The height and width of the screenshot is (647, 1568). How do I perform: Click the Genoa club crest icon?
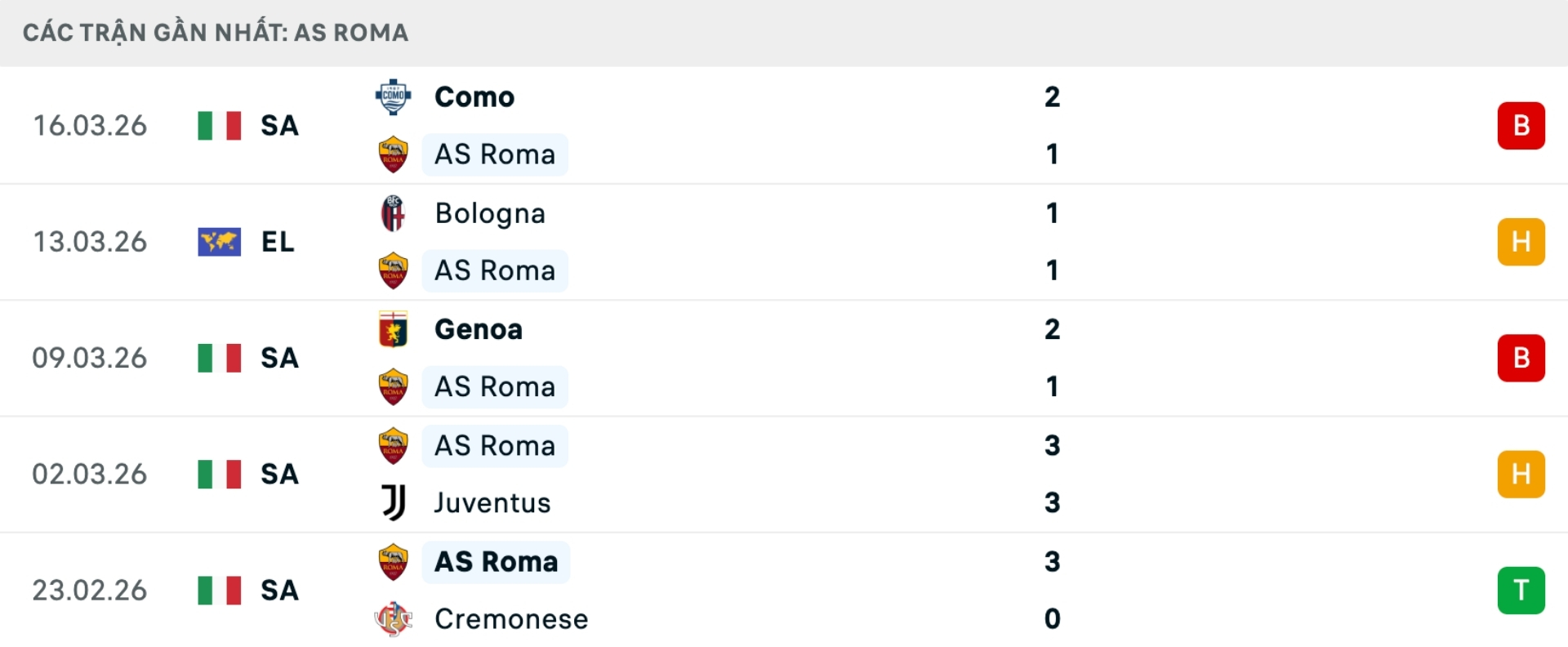(x=393, y=329)
